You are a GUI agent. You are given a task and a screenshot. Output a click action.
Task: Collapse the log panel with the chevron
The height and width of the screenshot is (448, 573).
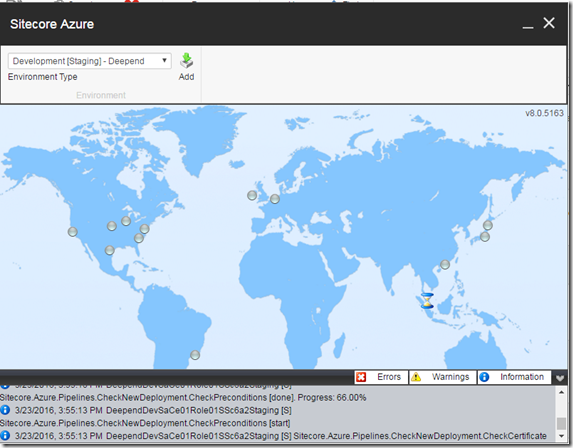[559, 378]
